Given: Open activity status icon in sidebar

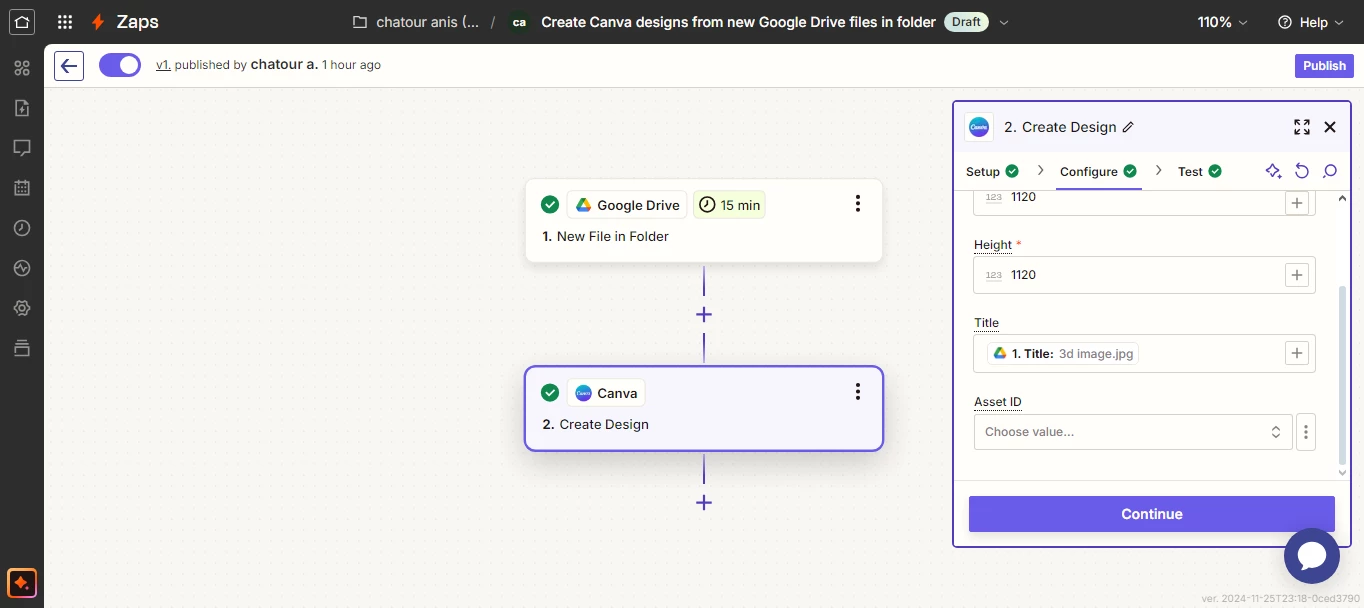Looking at the screenshot, I should (22, 268).
